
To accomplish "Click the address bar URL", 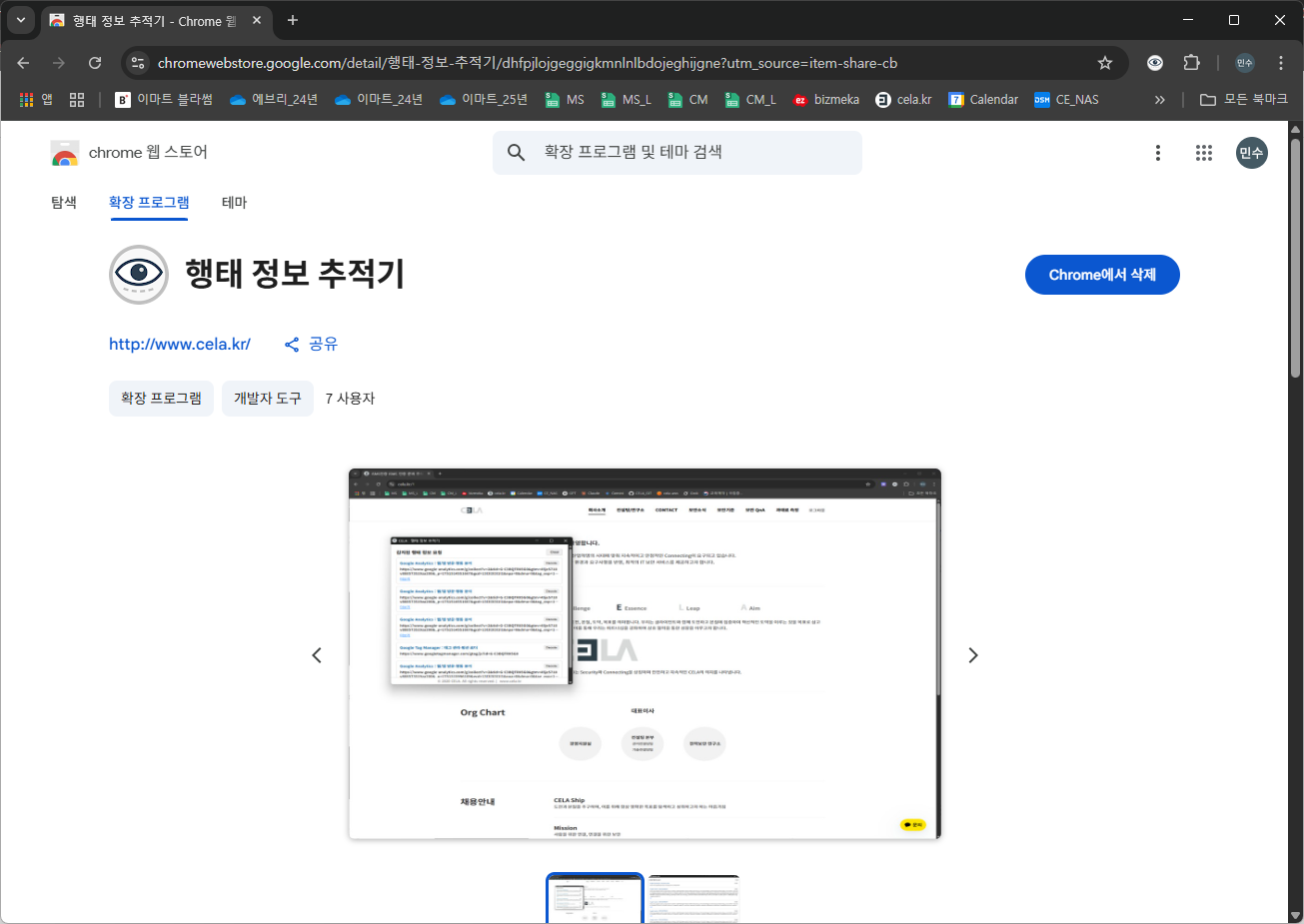I will coord(528,63).
